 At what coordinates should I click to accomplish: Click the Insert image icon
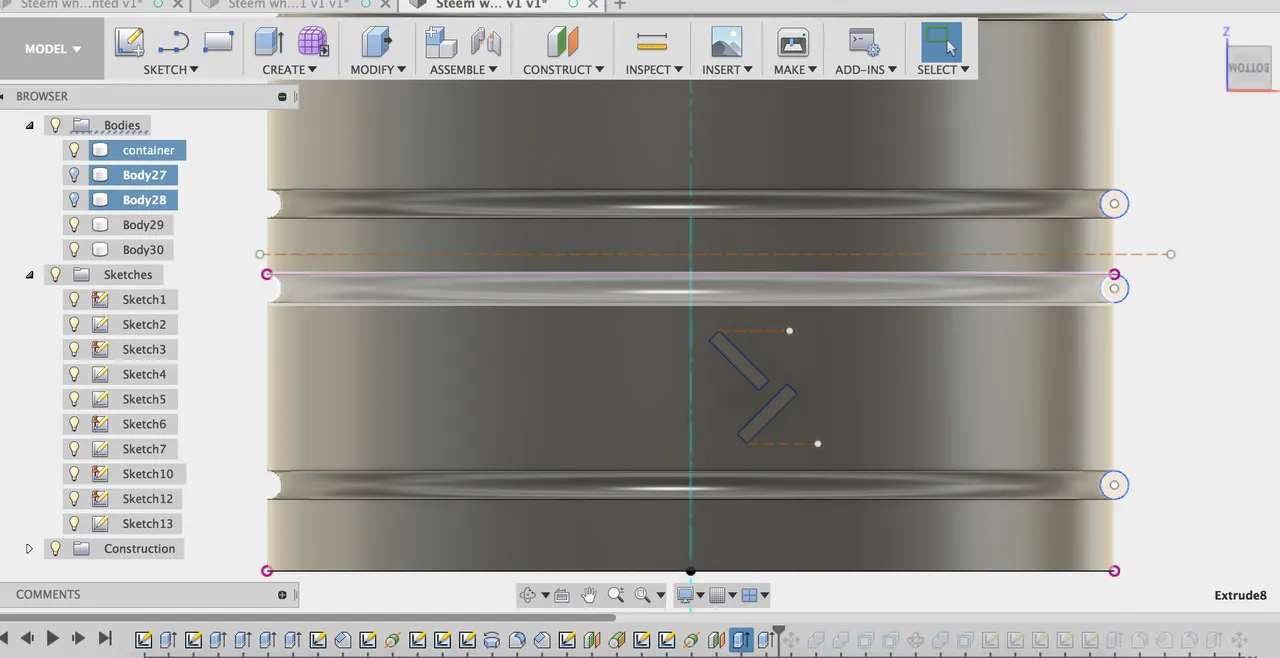726,42
